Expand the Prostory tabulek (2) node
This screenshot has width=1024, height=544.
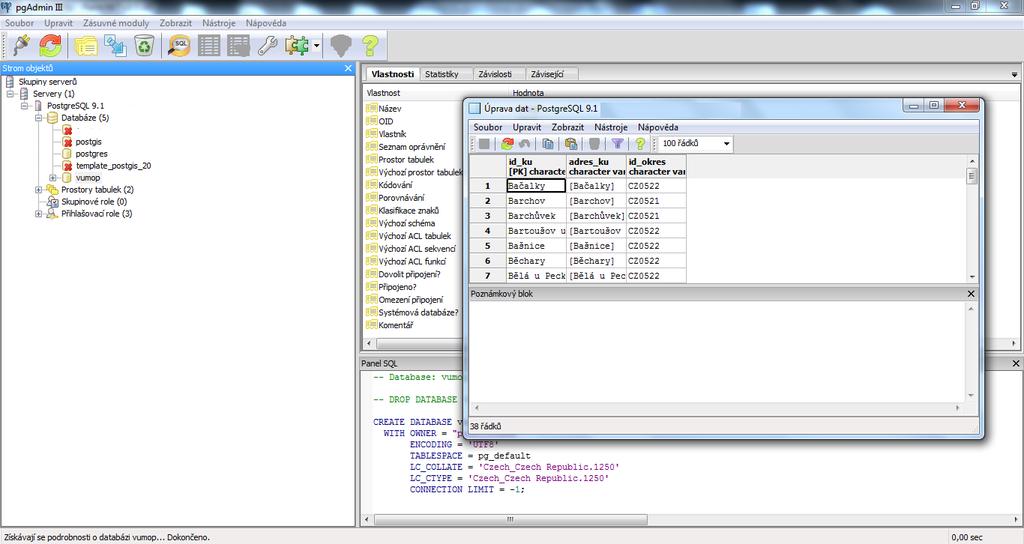tap(39, 189)
